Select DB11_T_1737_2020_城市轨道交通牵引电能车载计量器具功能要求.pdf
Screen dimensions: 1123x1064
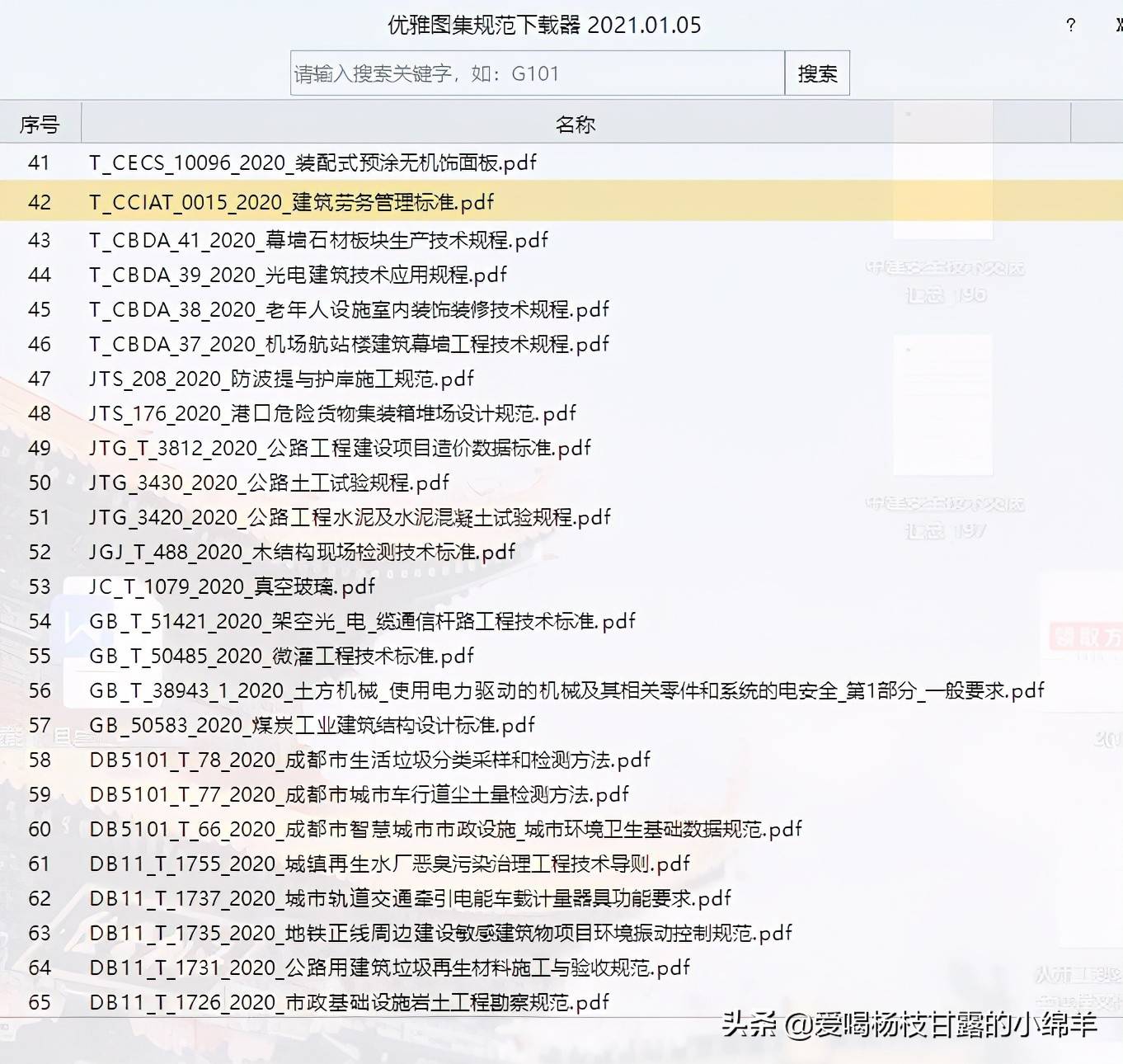pyautogui.click(x=410, y=898)
